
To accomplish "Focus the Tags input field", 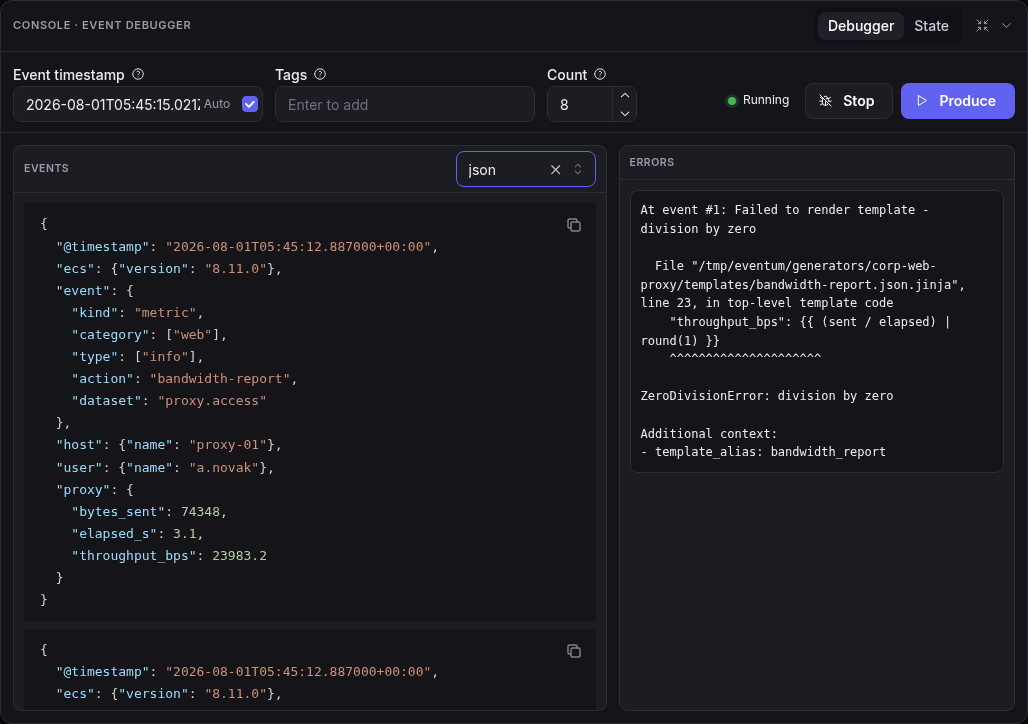I will (405, 104).
